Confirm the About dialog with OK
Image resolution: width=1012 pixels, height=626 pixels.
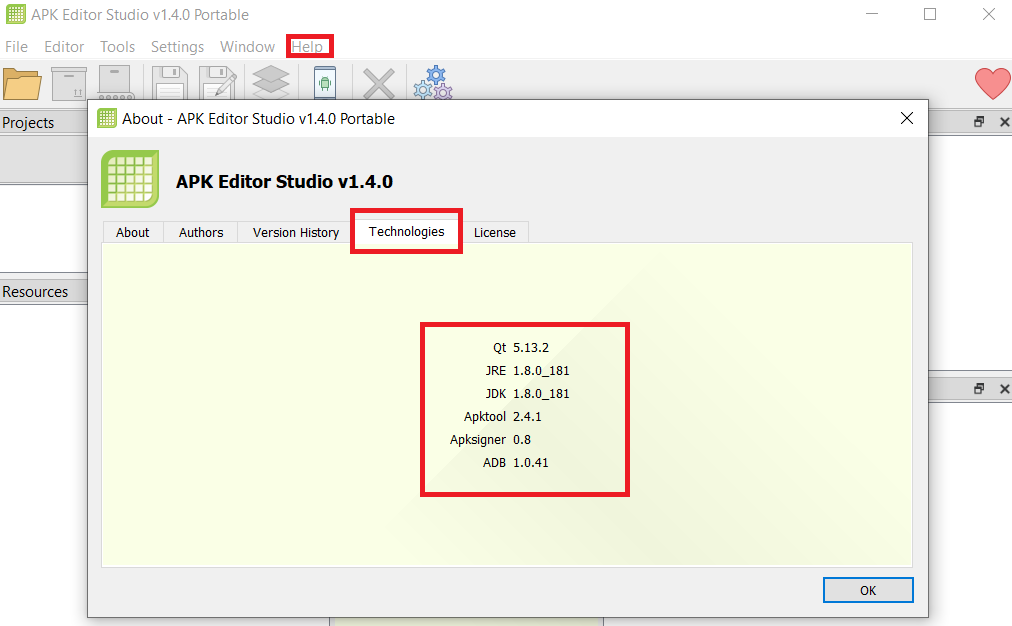(x=868, y=591)
